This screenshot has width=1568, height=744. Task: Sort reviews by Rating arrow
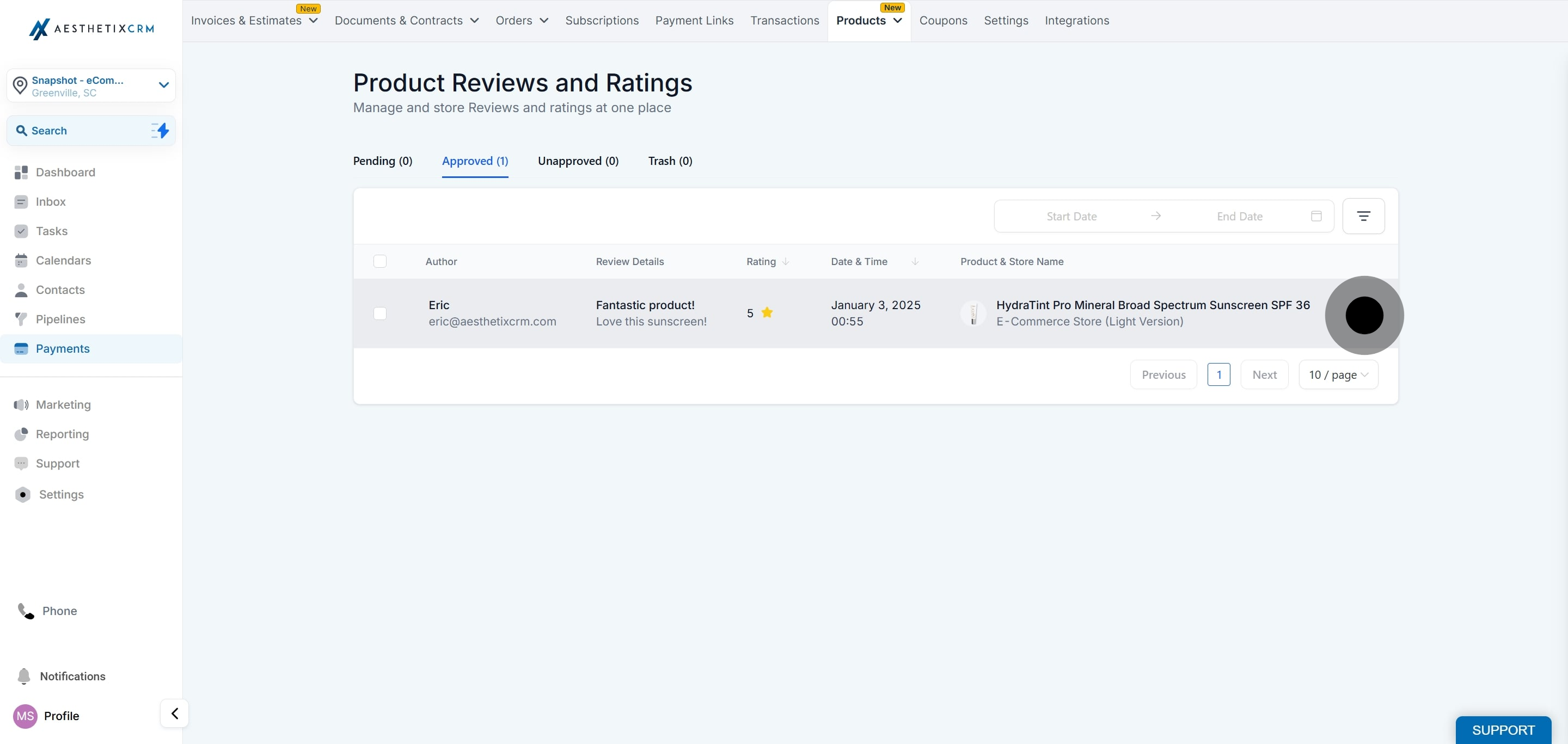click(x=785, y=262)
